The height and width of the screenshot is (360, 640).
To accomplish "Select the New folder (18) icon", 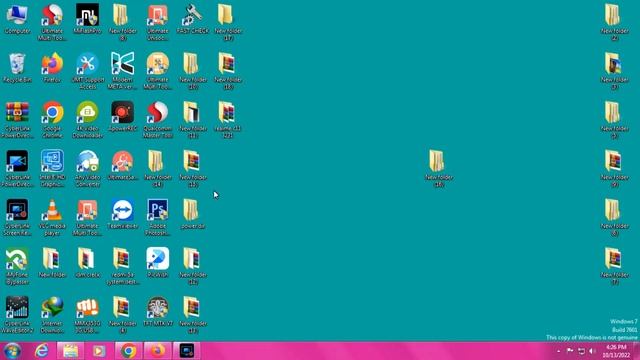I will coord(228,71).
